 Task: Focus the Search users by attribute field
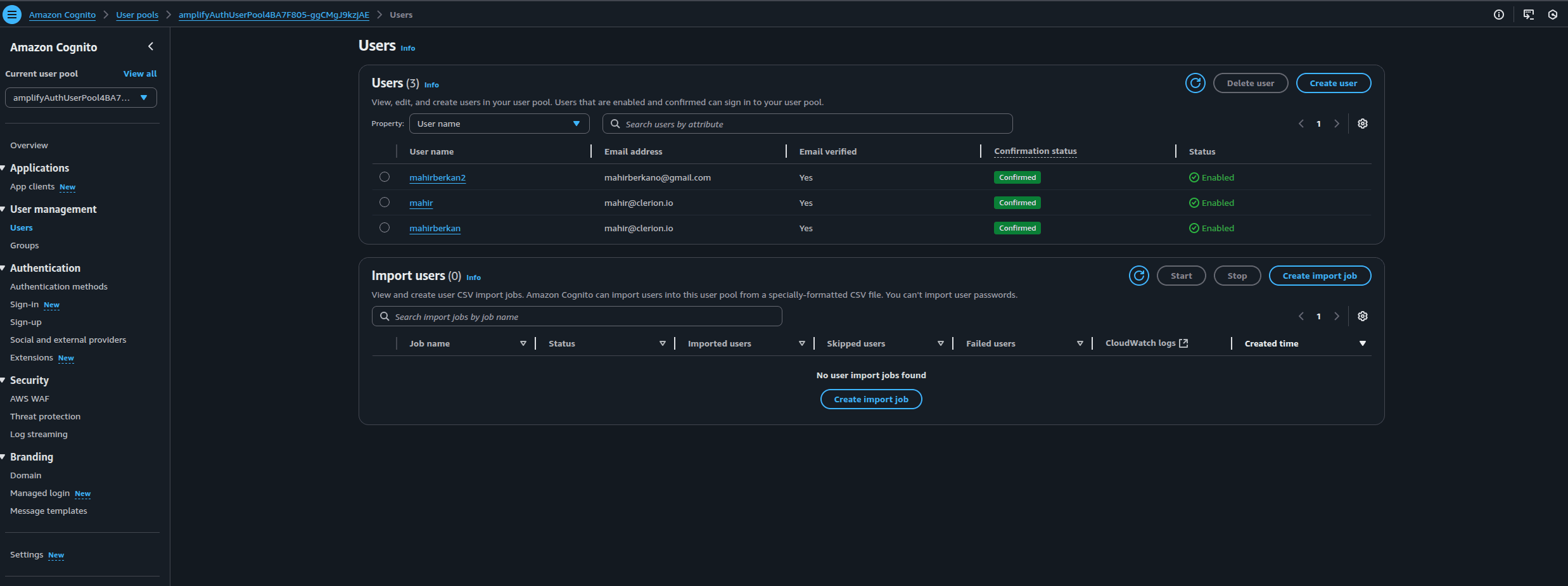[x=807, y=124]
